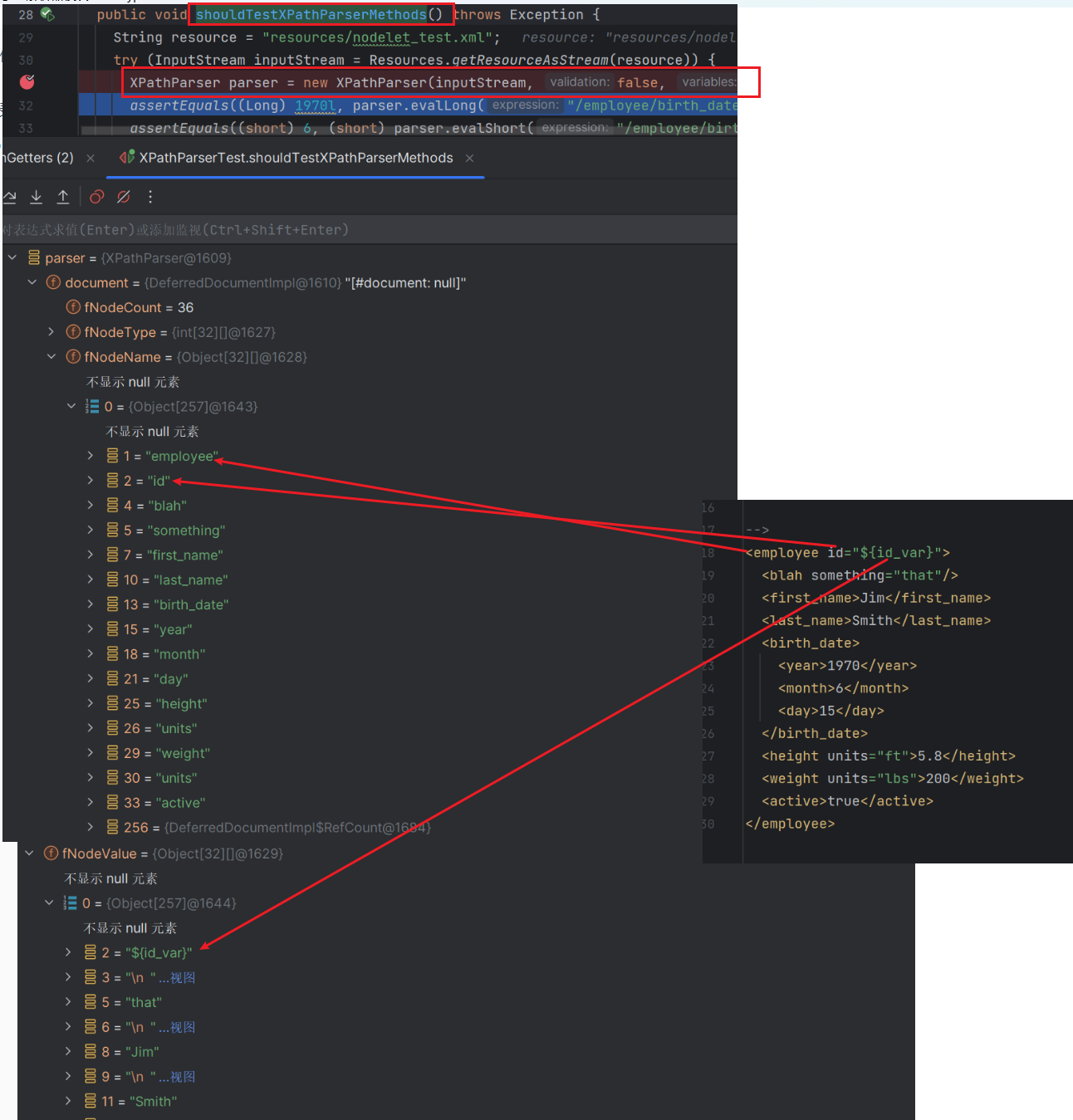Collapse the fNodeName field node

[x=51, y=357]
